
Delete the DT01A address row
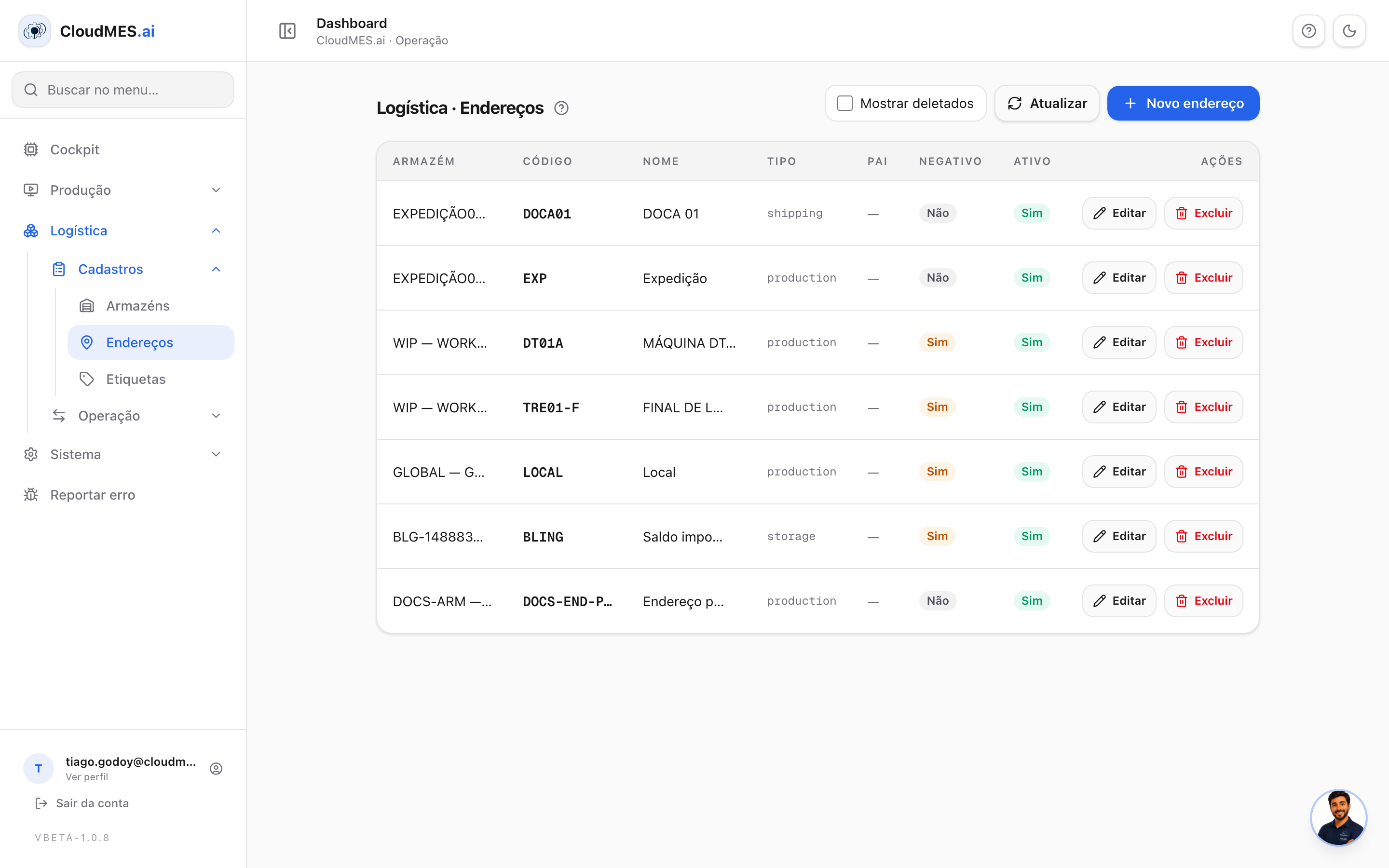tap(1203, 343)
